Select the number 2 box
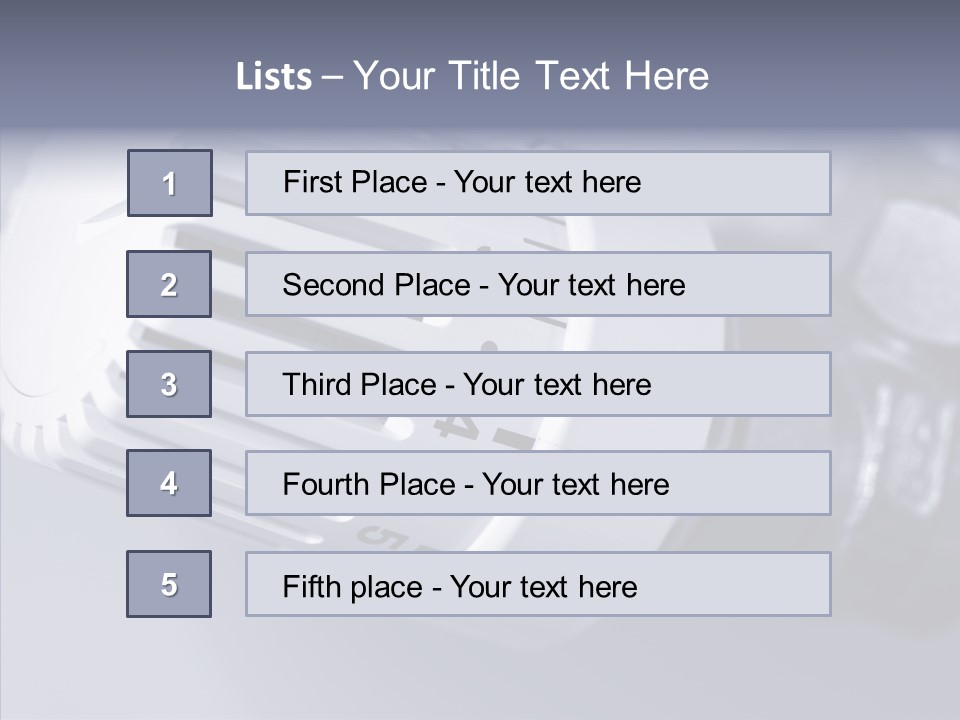The width and height of the screenshot is (960, 720). pyautogui.click(x=169, y=284)
